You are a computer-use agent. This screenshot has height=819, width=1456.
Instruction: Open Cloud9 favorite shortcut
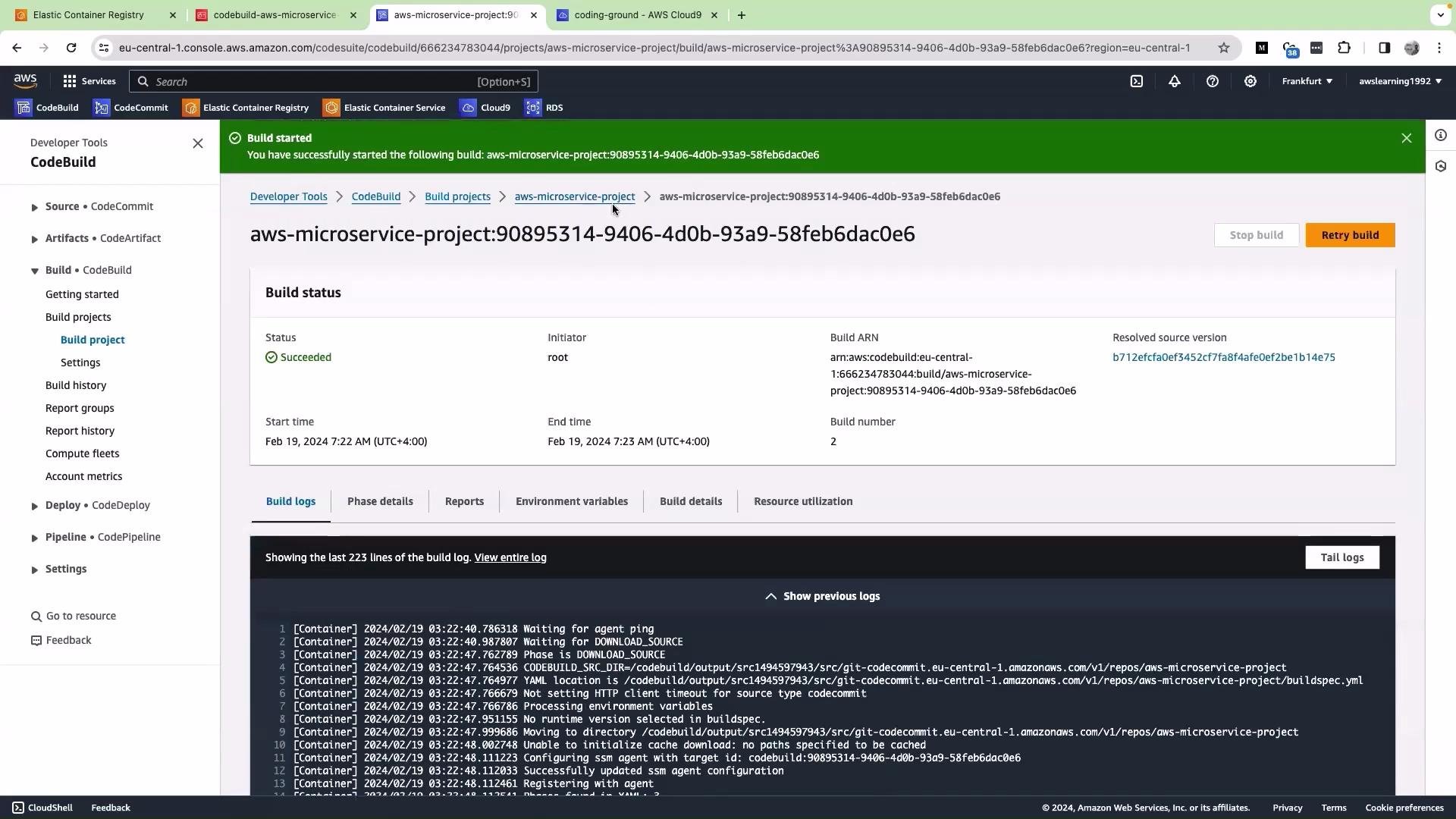(485, 108)
